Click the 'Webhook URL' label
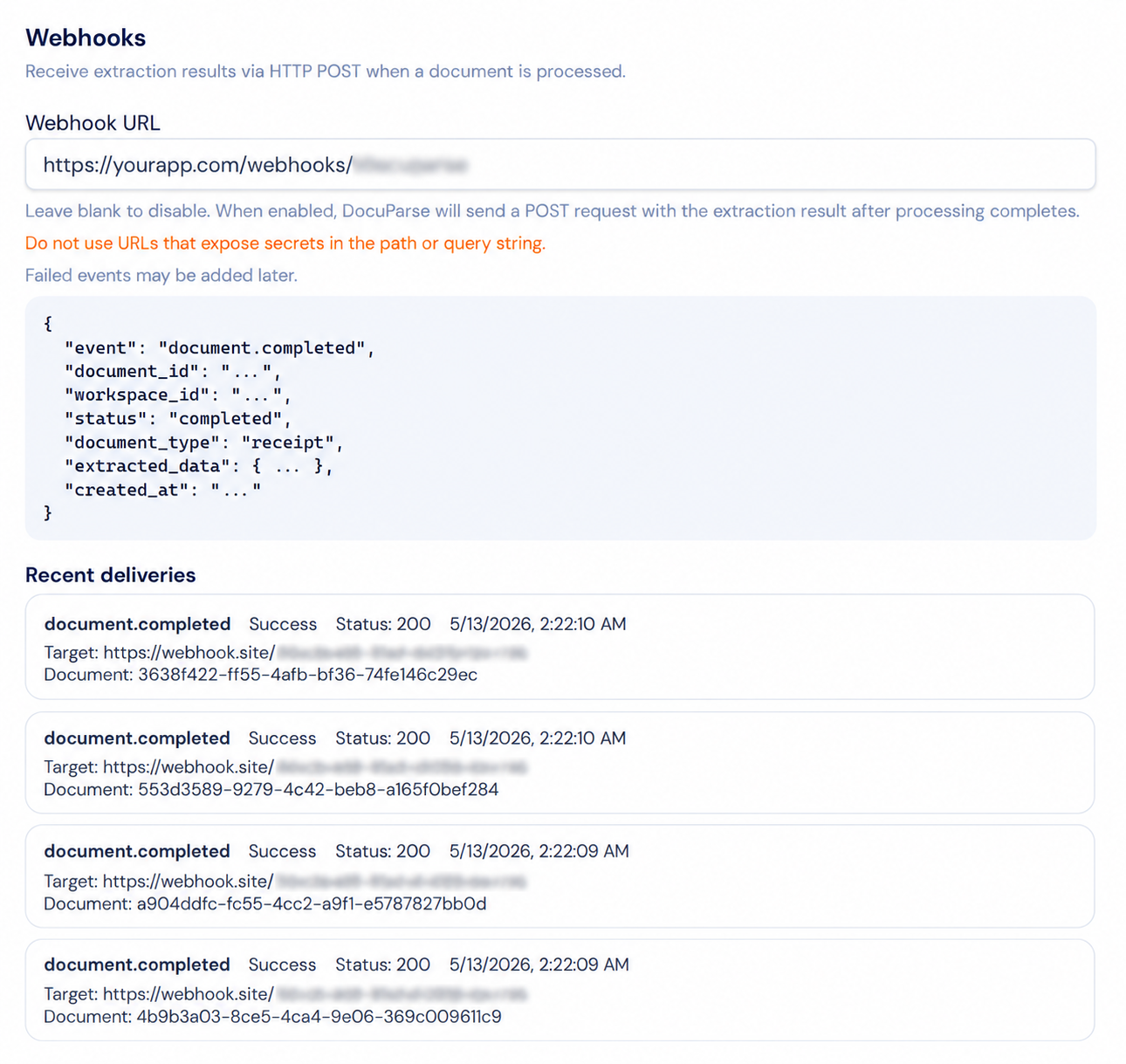This screenshot has width=1126, height=1064. pos(93,123)
